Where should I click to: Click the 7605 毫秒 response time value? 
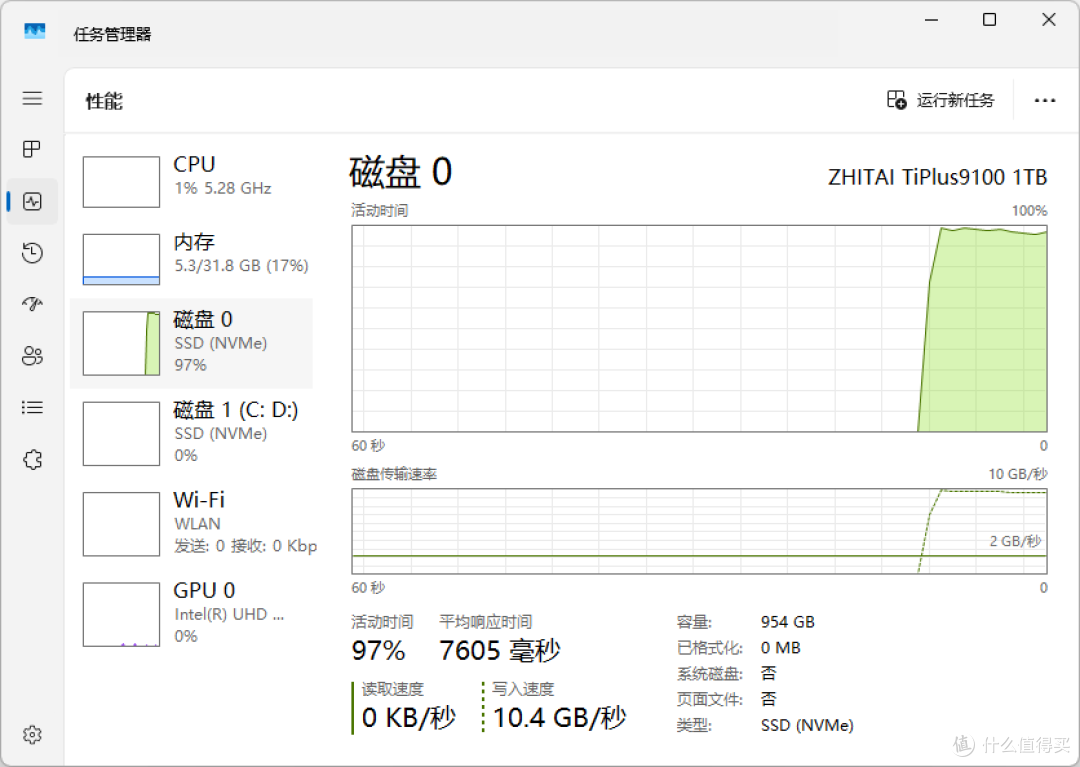(x=500, y=651)
